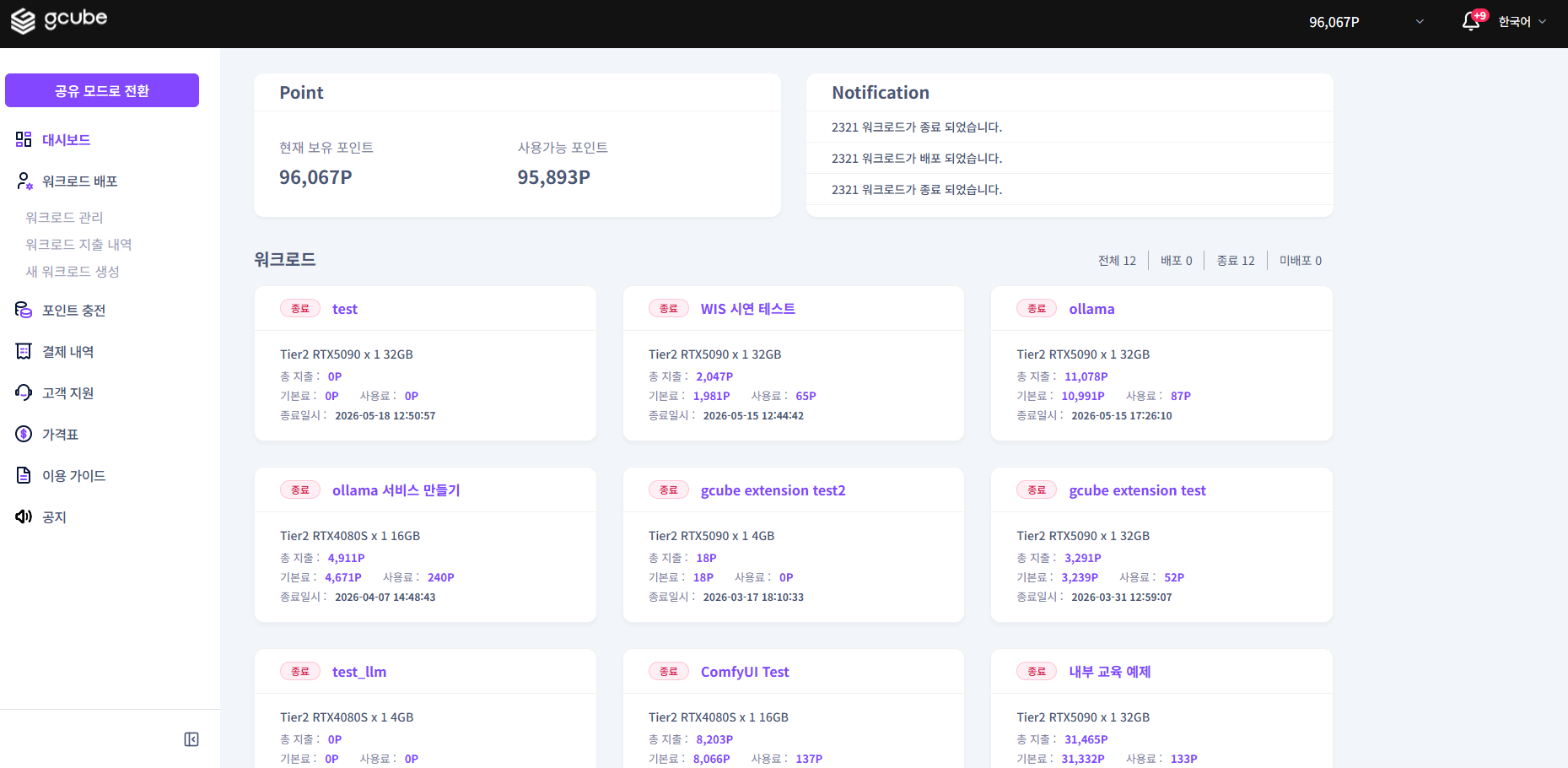Click the 이용 가이드 document icon
Screen dimensions: 1568x768
click(24, 475)
